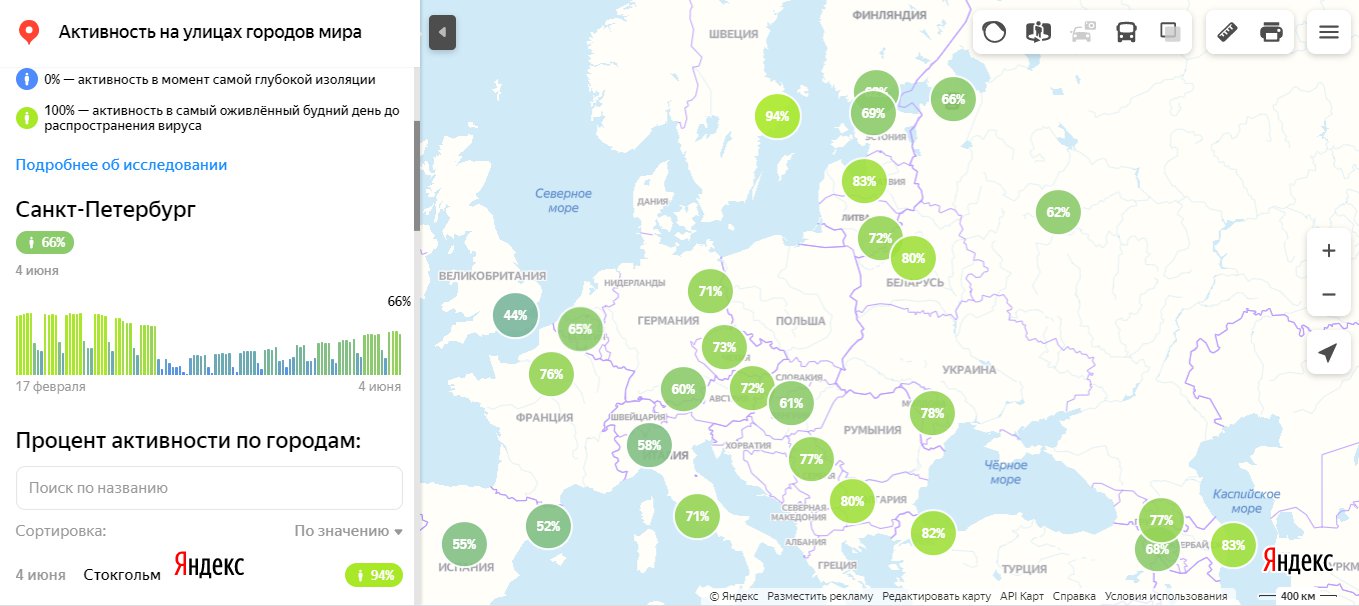Open 'Разместить рекламу' footer link
The height and width of the screenshot is (606, 1359).
[820, 596]
